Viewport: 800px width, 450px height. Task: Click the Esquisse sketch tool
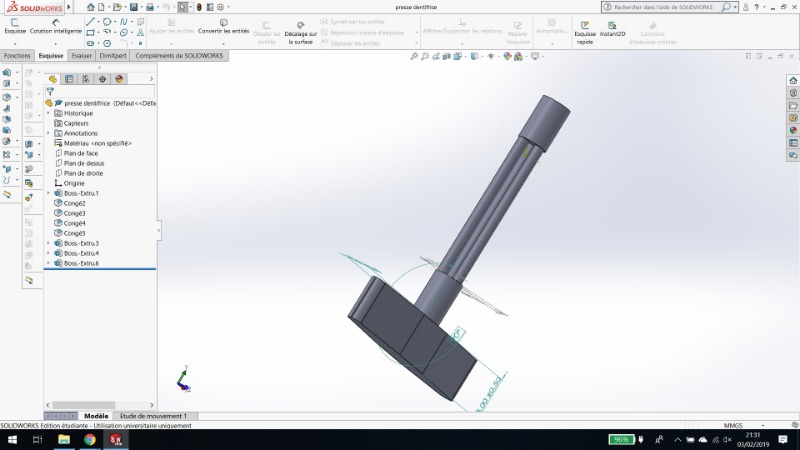[15, 26]
